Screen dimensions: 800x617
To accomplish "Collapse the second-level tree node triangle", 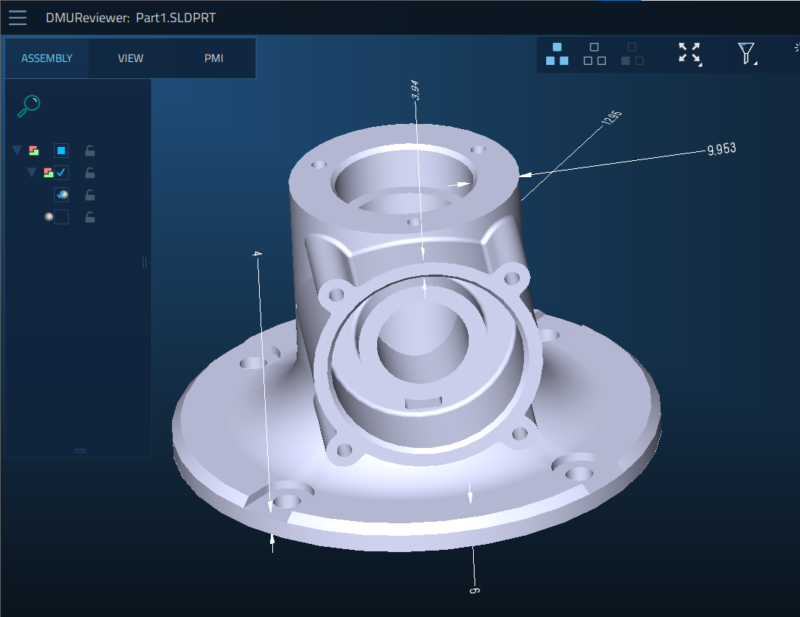I will click(31, 172).
